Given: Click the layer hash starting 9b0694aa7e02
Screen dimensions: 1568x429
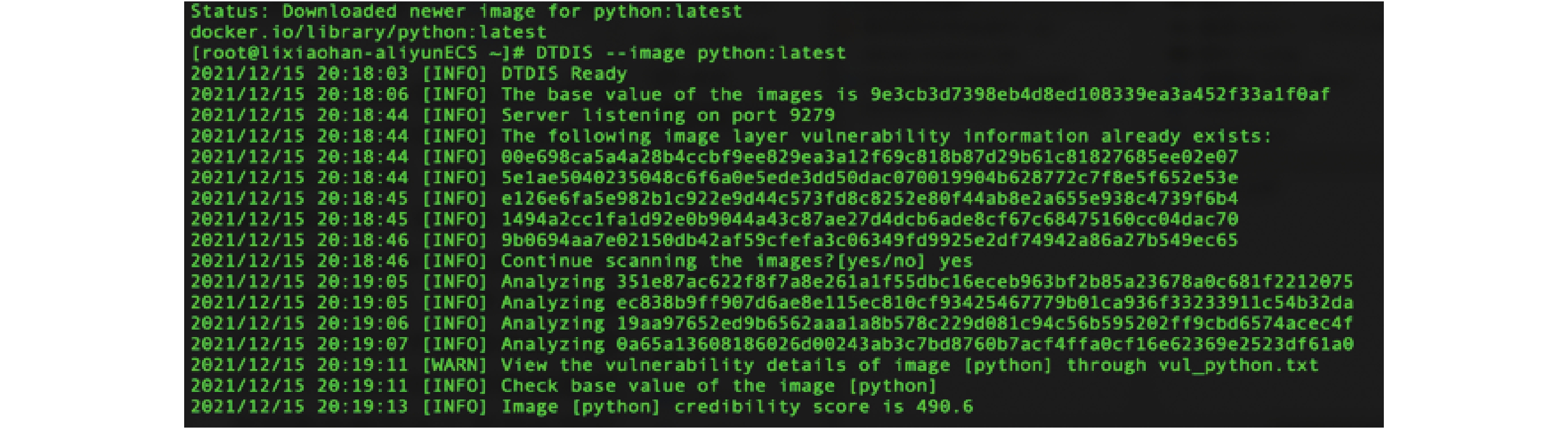Looking at the screenshot, I should pos(870,240).
